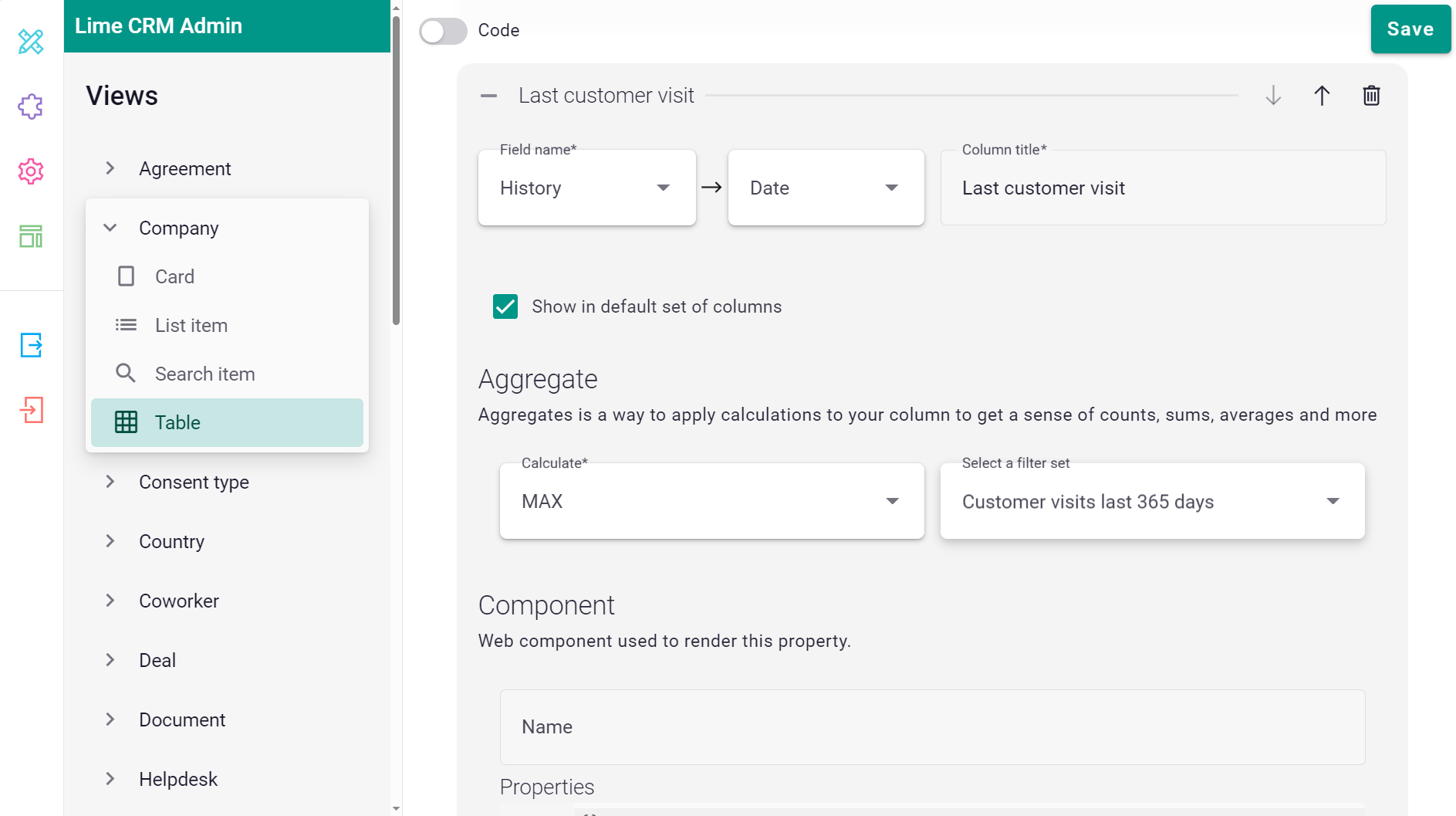Select the Table view item
The image size is (1456, 816).
(227, 422)
